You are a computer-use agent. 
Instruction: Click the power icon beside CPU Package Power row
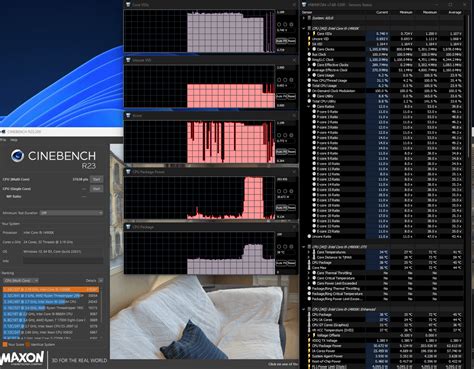click(309, 346)
